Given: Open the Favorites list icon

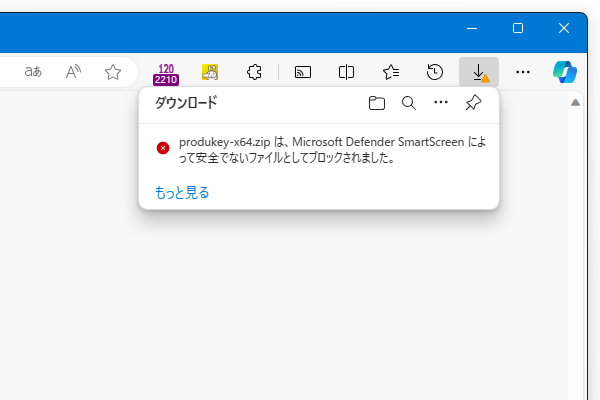Looking at the screenshot, I should pos(391,72).
